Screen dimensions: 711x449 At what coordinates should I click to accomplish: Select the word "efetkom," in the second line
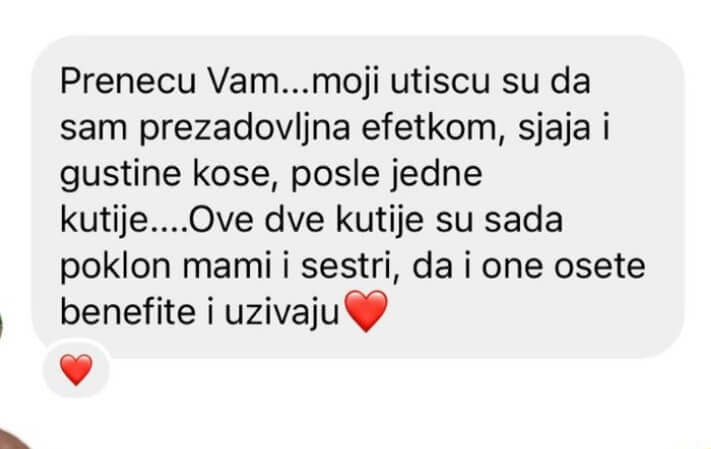[x=433, y=128]
